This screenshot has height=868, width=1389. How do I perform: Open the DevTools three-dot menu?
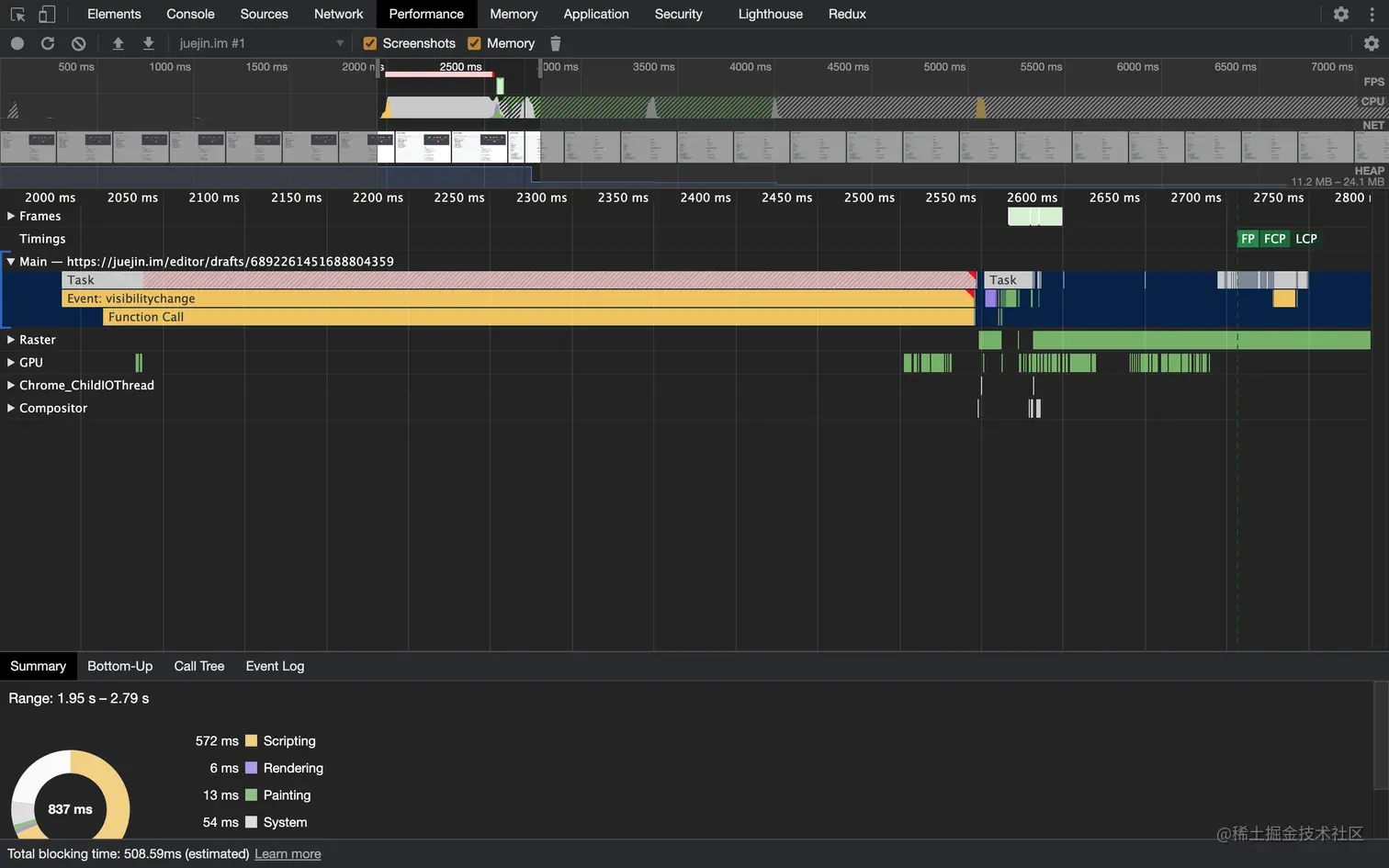pos(1372,14)
